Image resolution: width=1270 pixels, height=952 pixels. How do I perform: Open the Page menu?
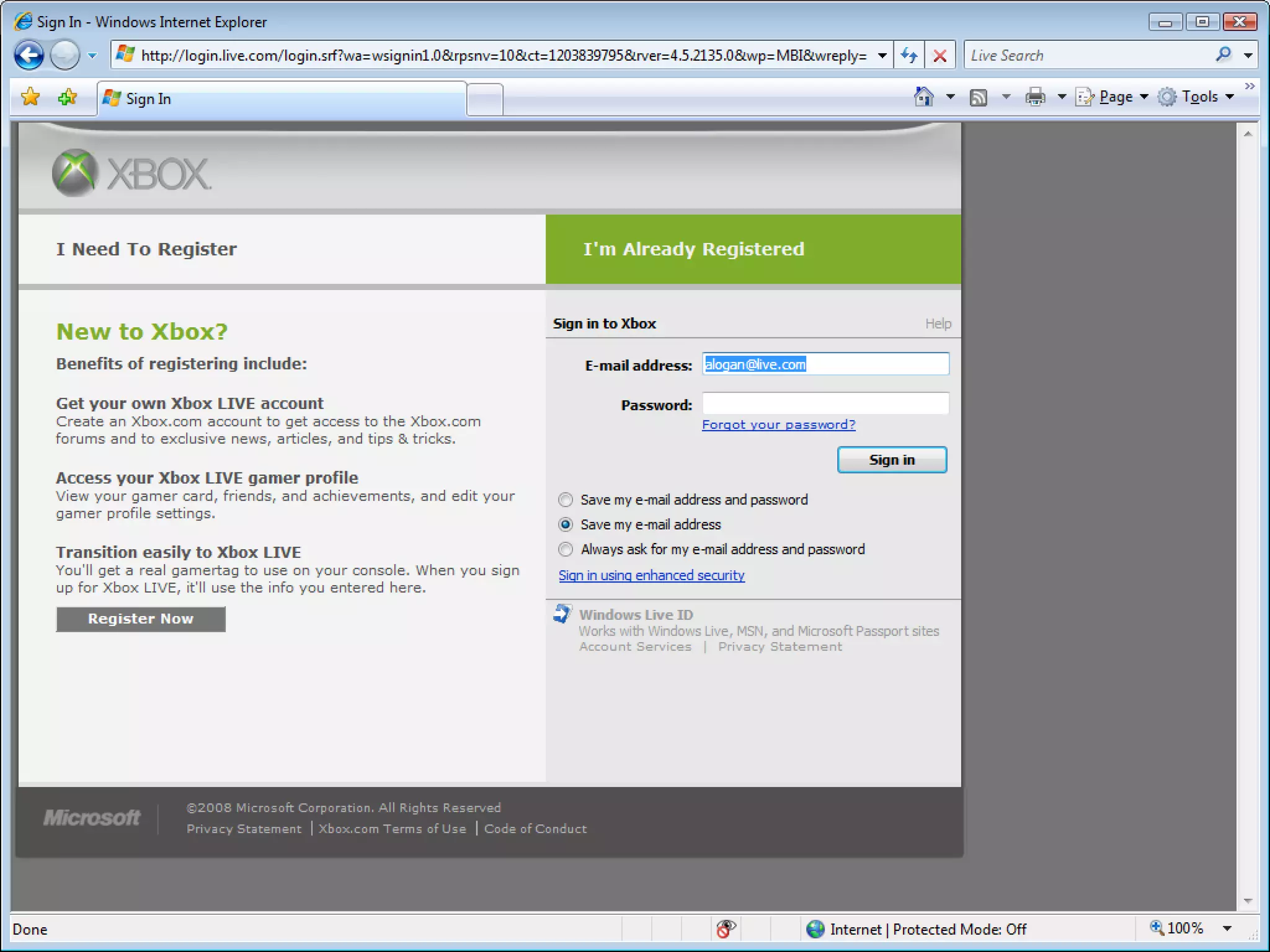coord(1112,97)
